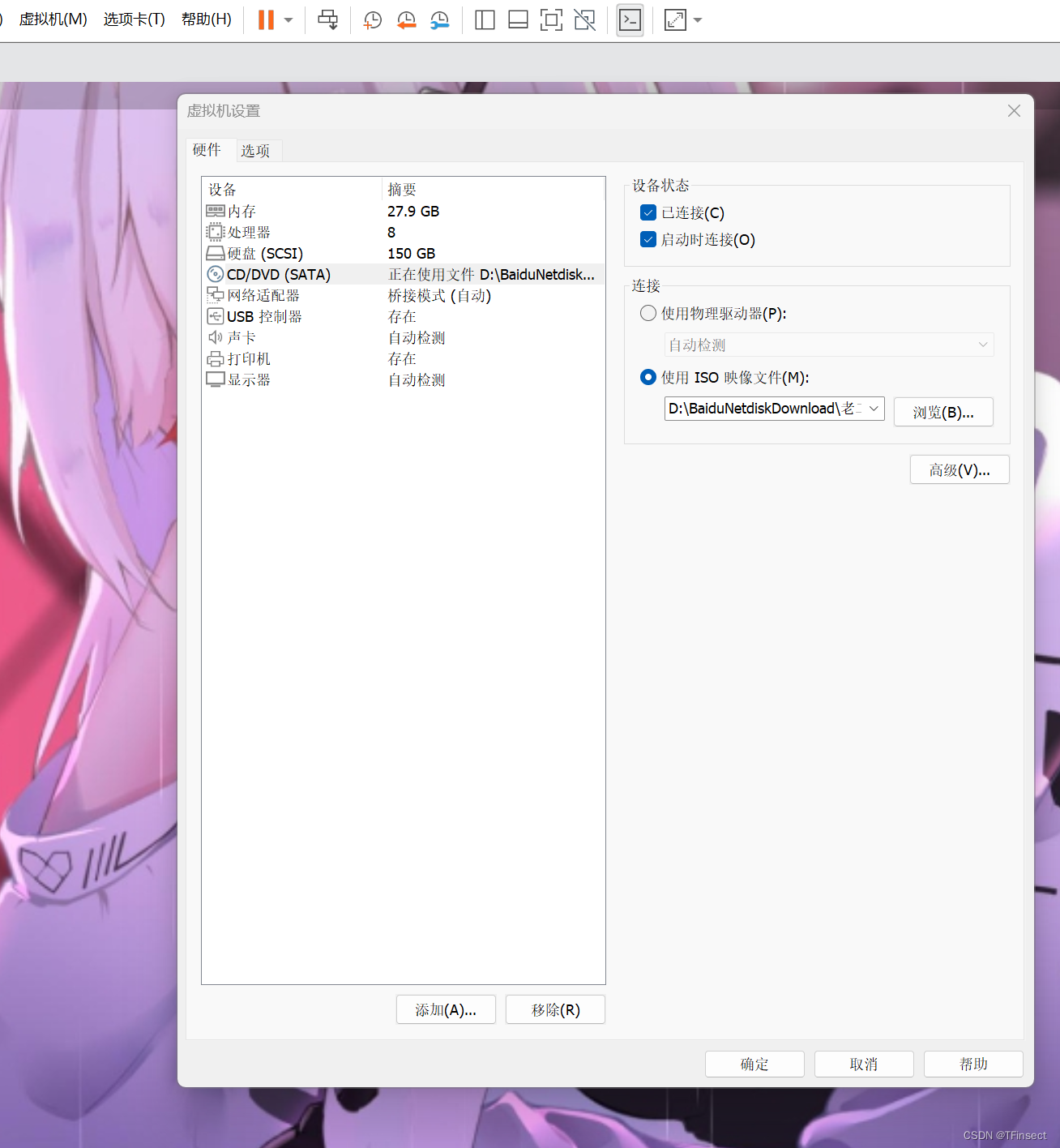Click the take snapshot toolbar icon
The width and height of the screenshot is (1060, 1148).
coord(372,19)
